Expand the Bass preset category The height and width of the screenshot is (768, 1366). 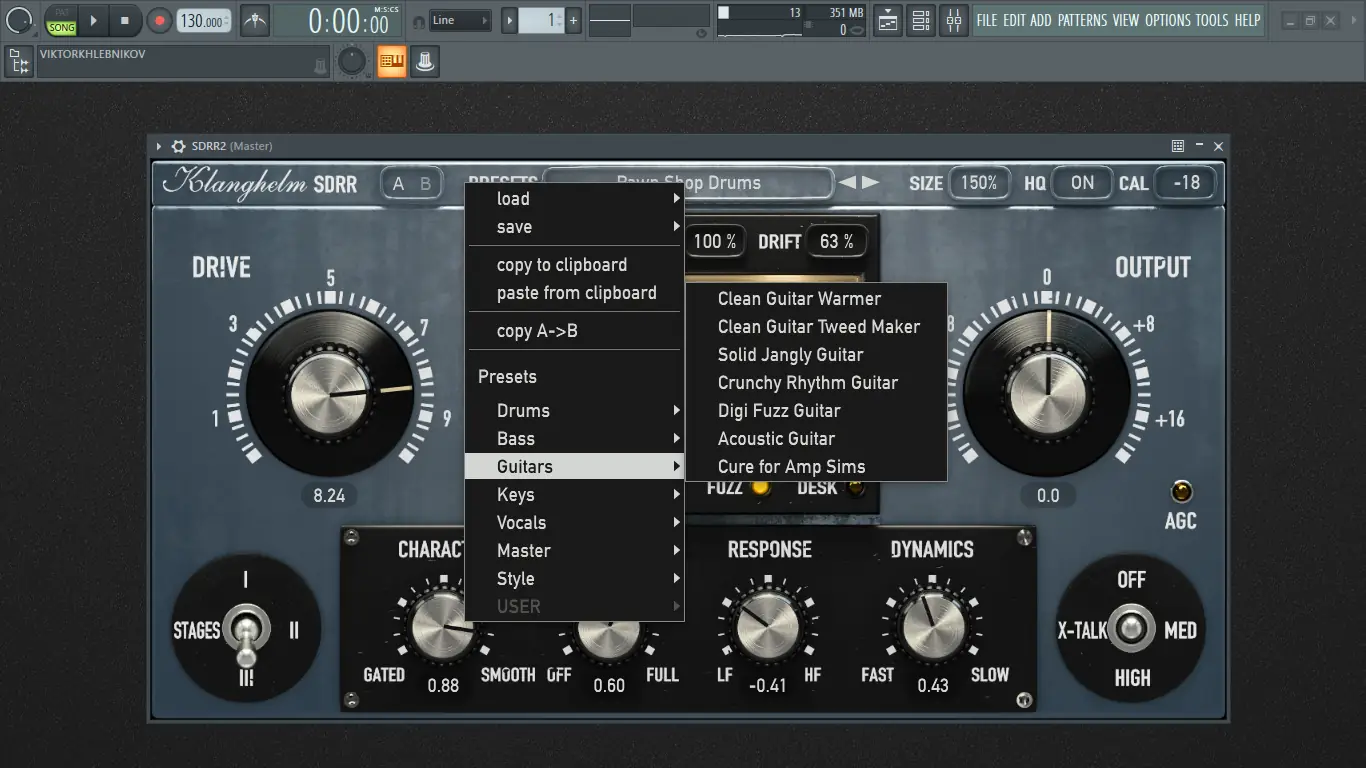575,439
